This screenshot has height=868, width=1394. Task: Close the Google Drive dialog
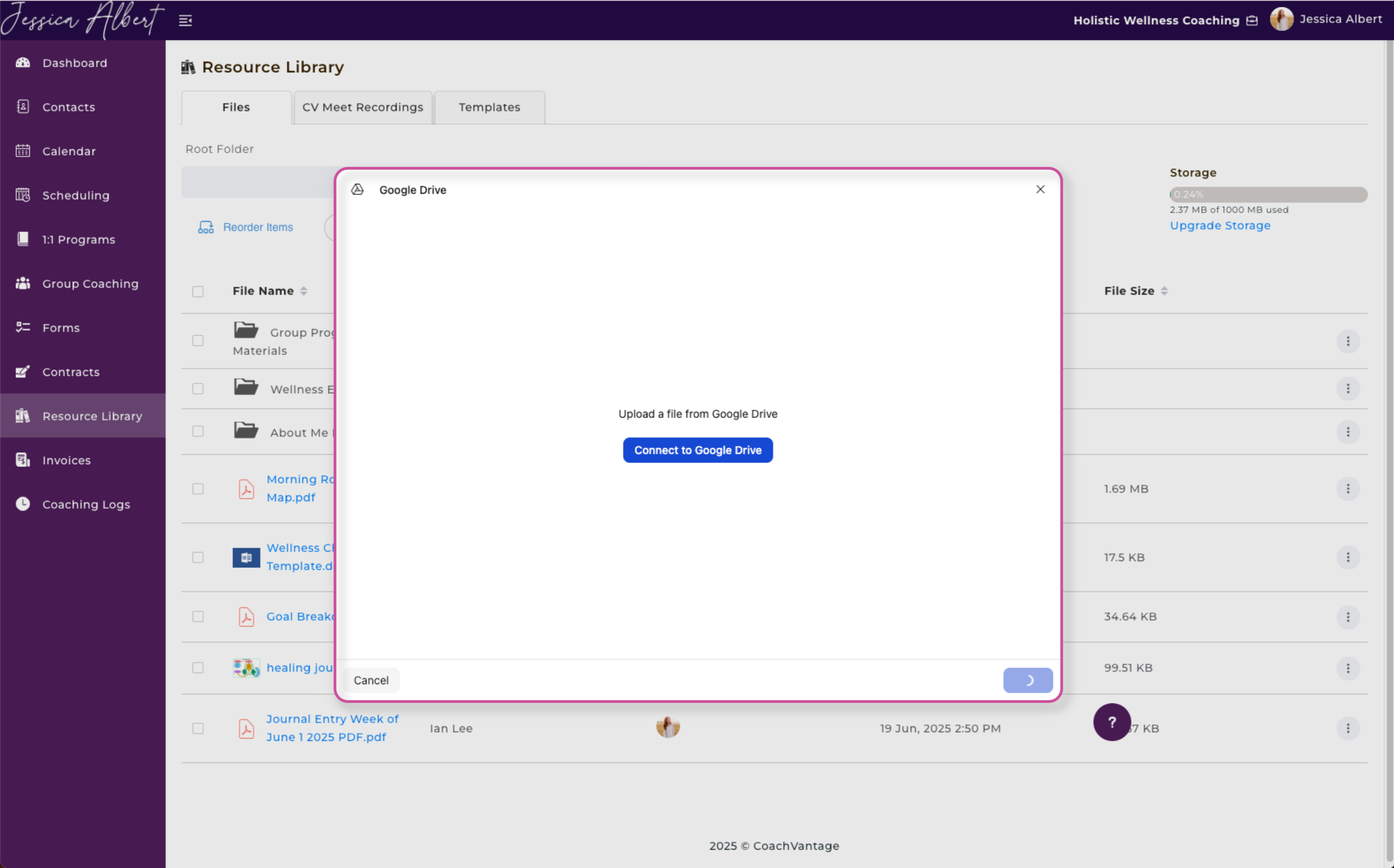pyautogui.click(x=1040, y=189)
